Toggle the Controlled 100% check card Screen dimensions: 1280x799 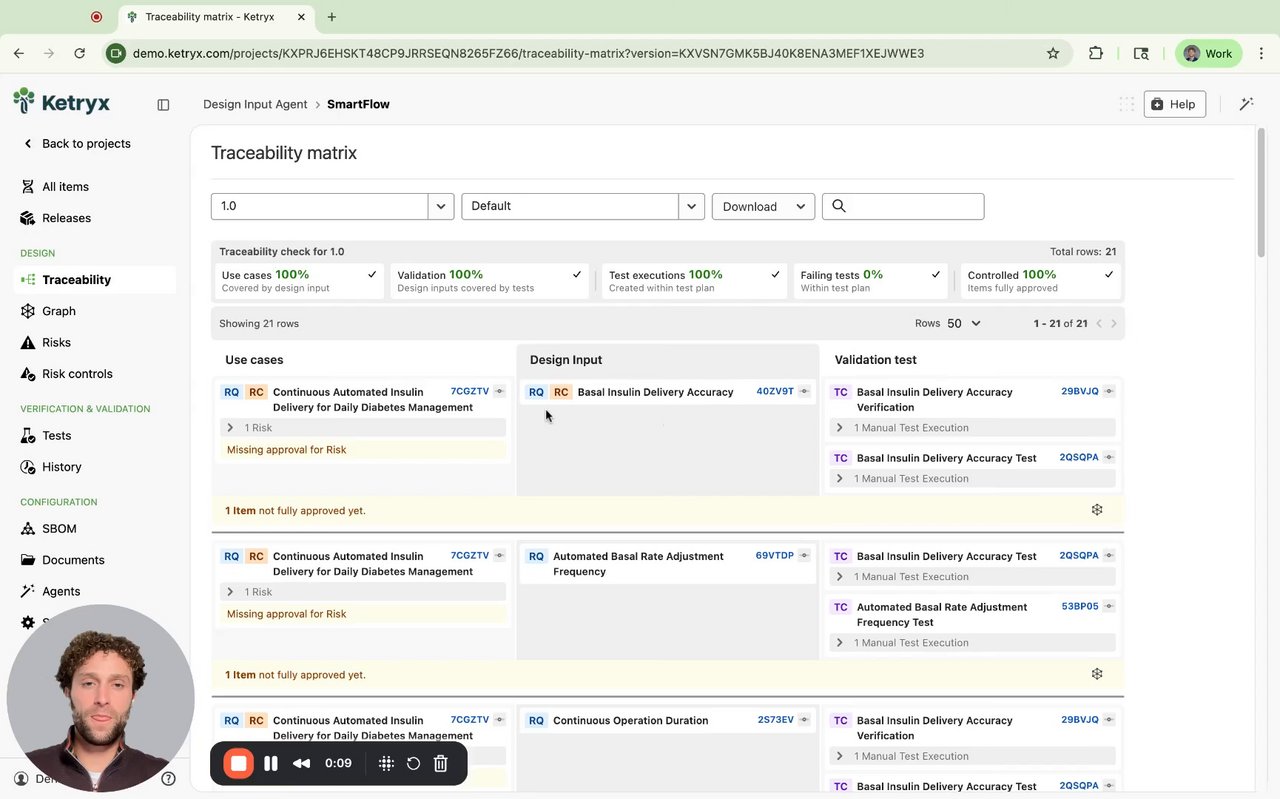[1039, 280]
